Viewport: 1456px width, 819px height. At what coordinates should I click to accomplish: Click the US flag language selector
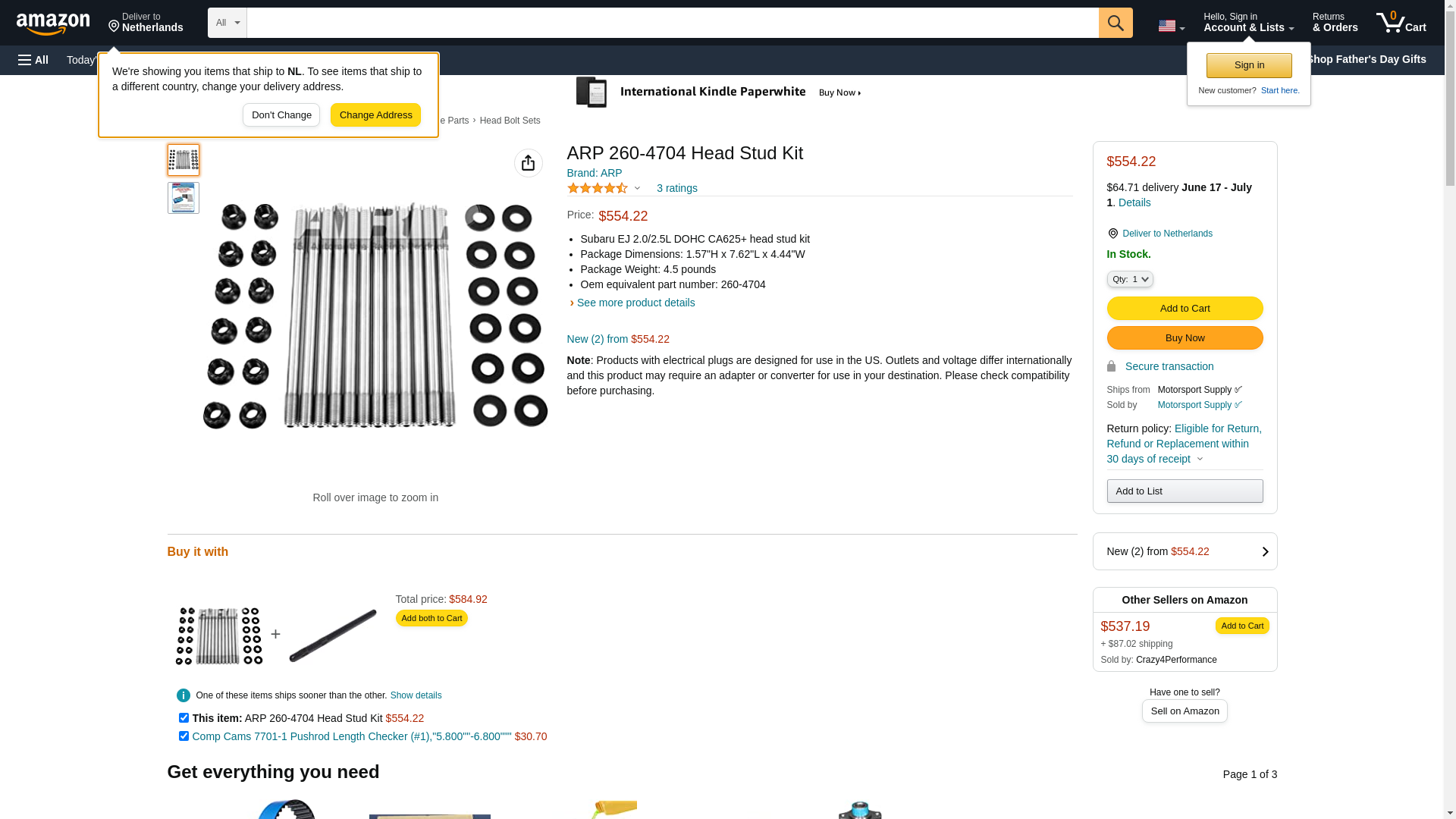click(x=1171, y=26)
